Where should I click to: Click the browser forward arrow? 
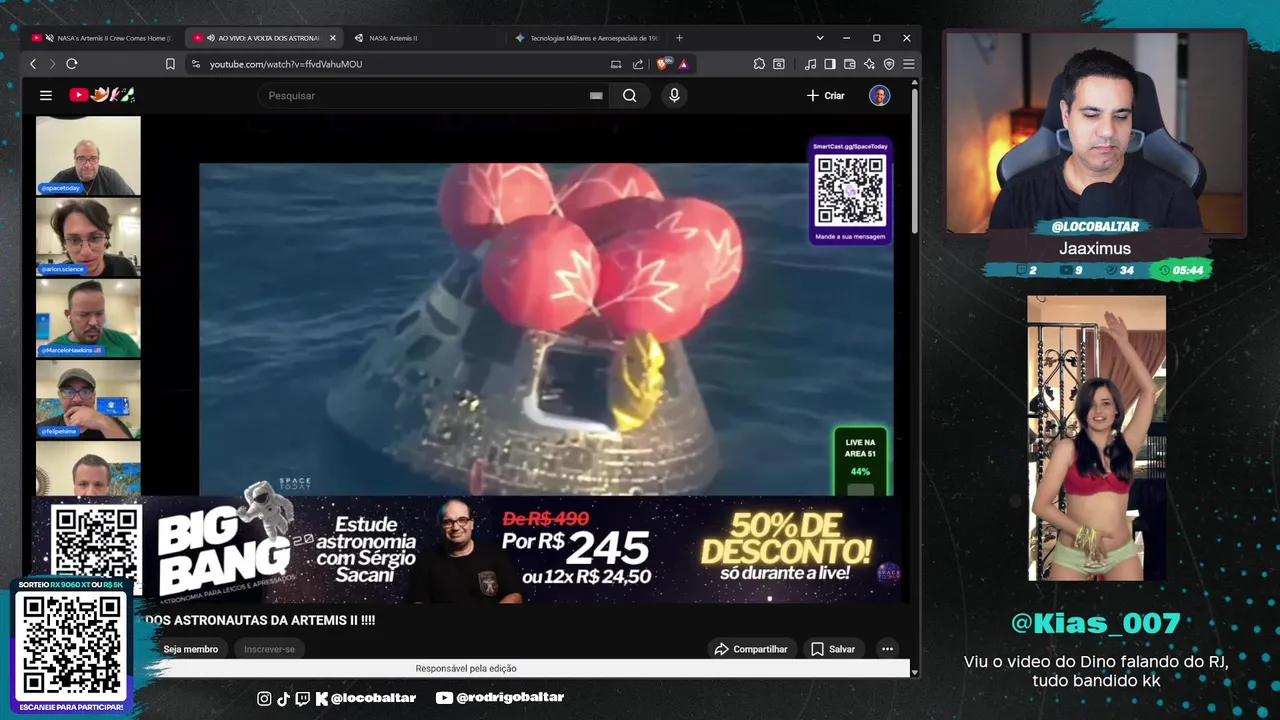point(52,64)
